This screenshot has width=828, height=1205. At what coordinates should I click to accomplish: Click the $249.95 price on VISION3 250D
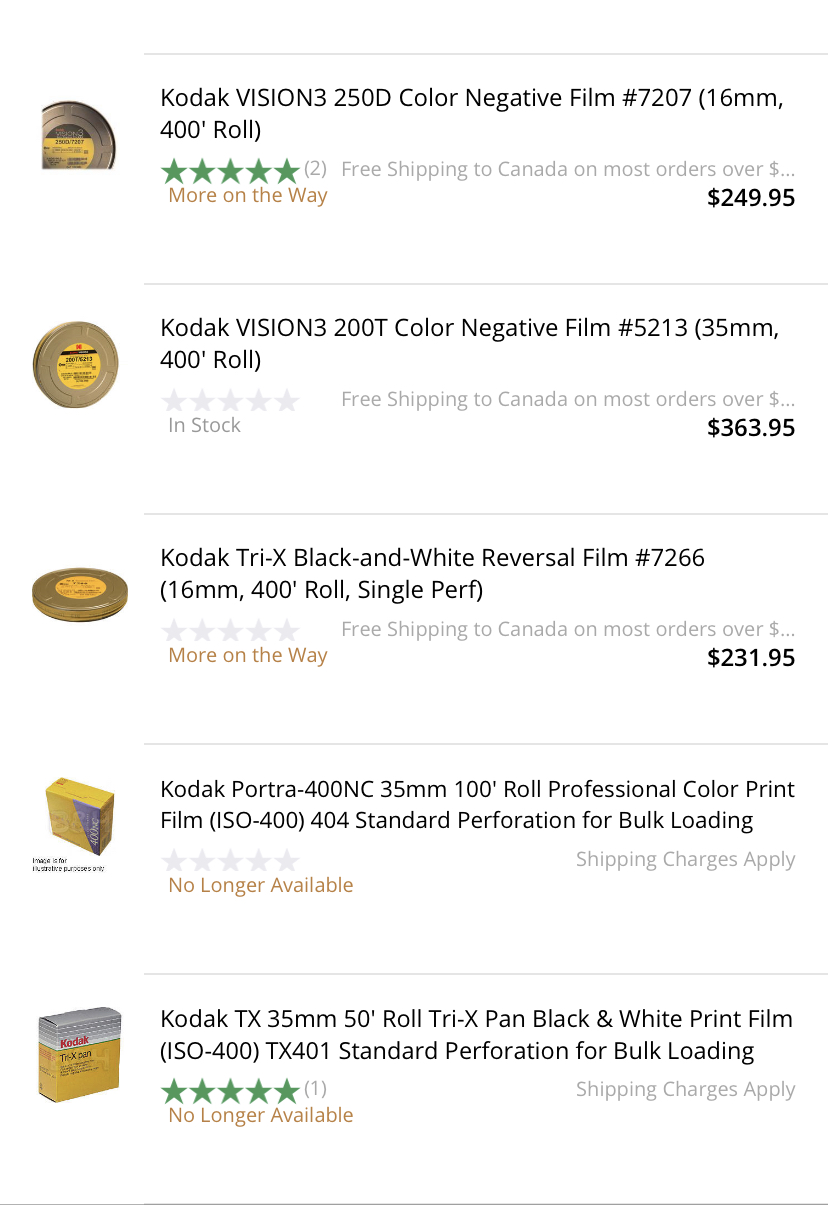(x=751, y=198)
